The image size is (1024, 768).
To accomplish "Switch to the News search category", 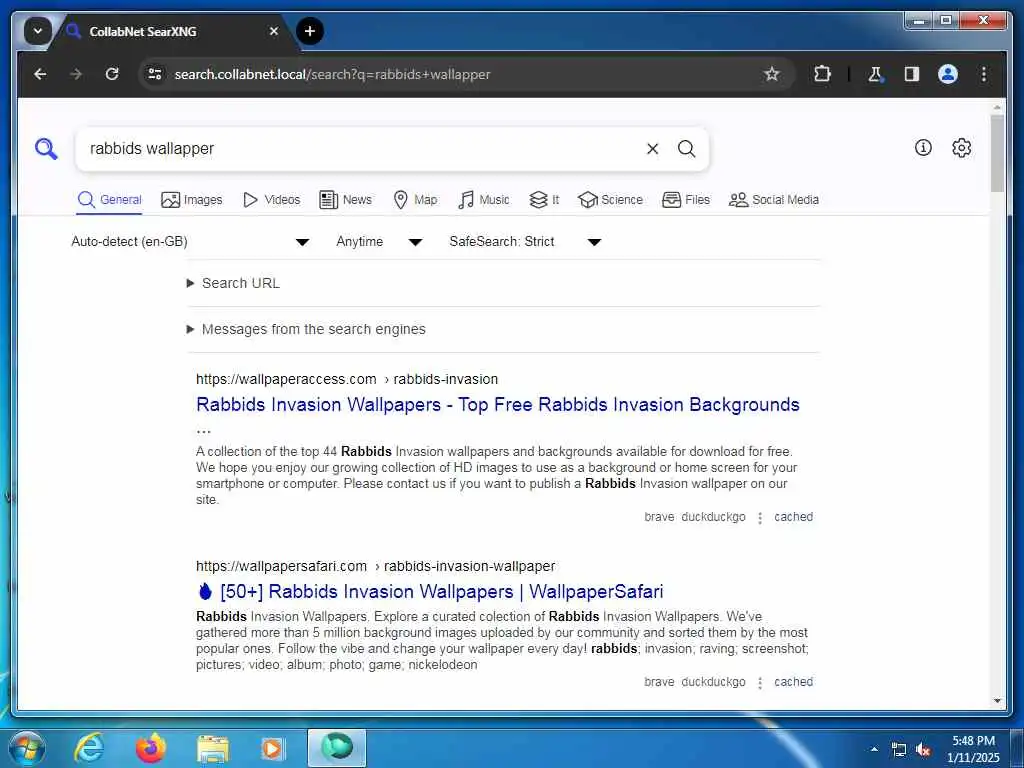I will [x=345, y=200].
